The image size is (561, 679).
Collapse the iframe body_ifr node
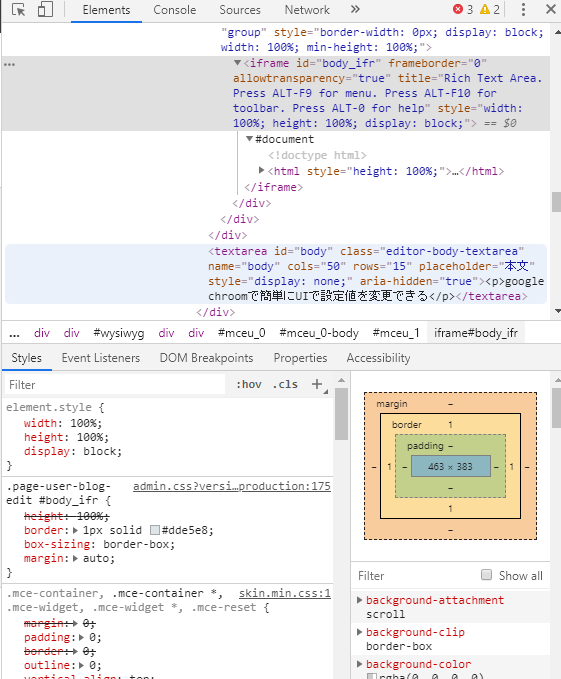tap(237, 63)
